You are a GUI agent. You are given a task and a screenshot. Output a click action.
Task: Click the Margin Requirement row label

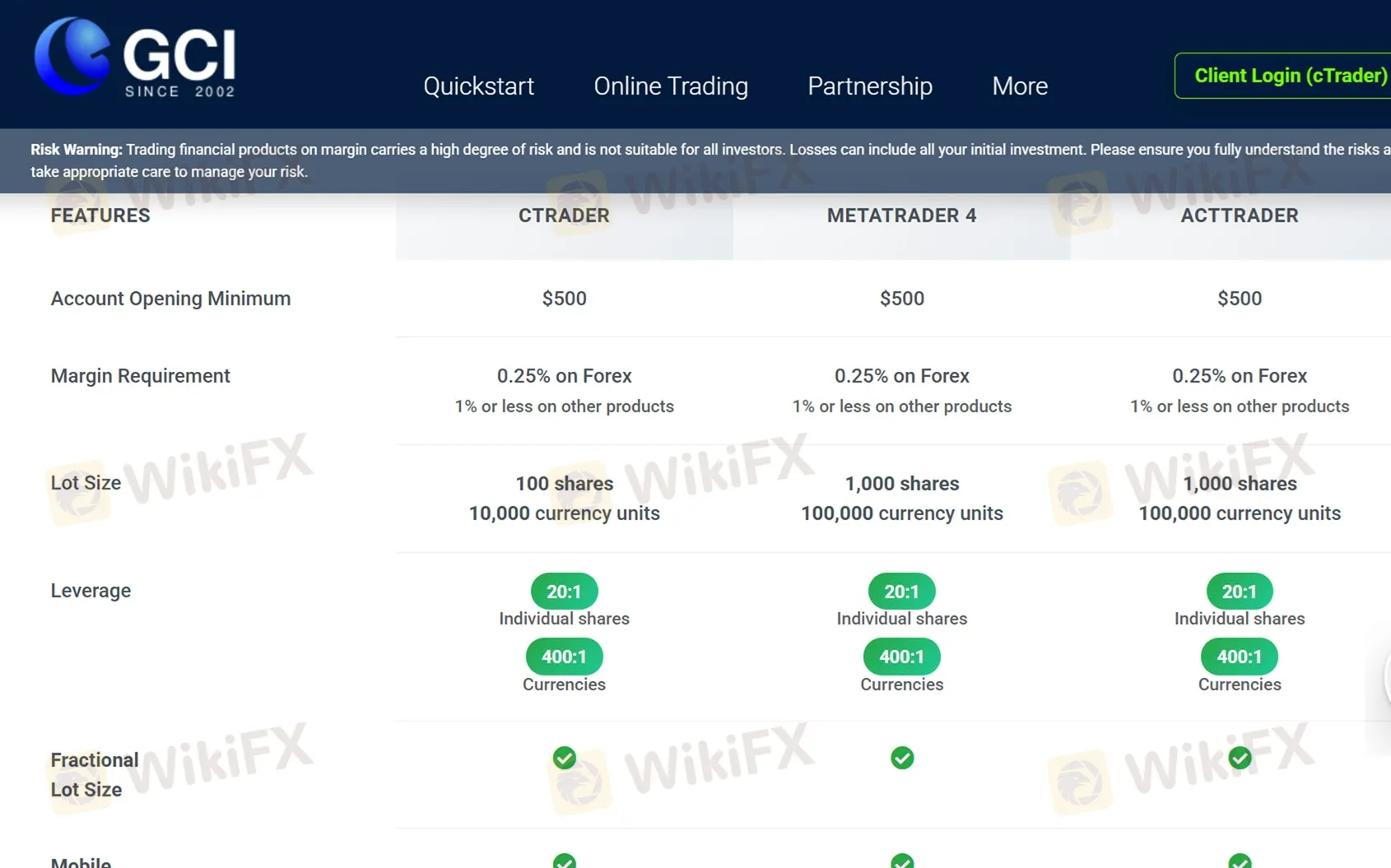point(140,376)
